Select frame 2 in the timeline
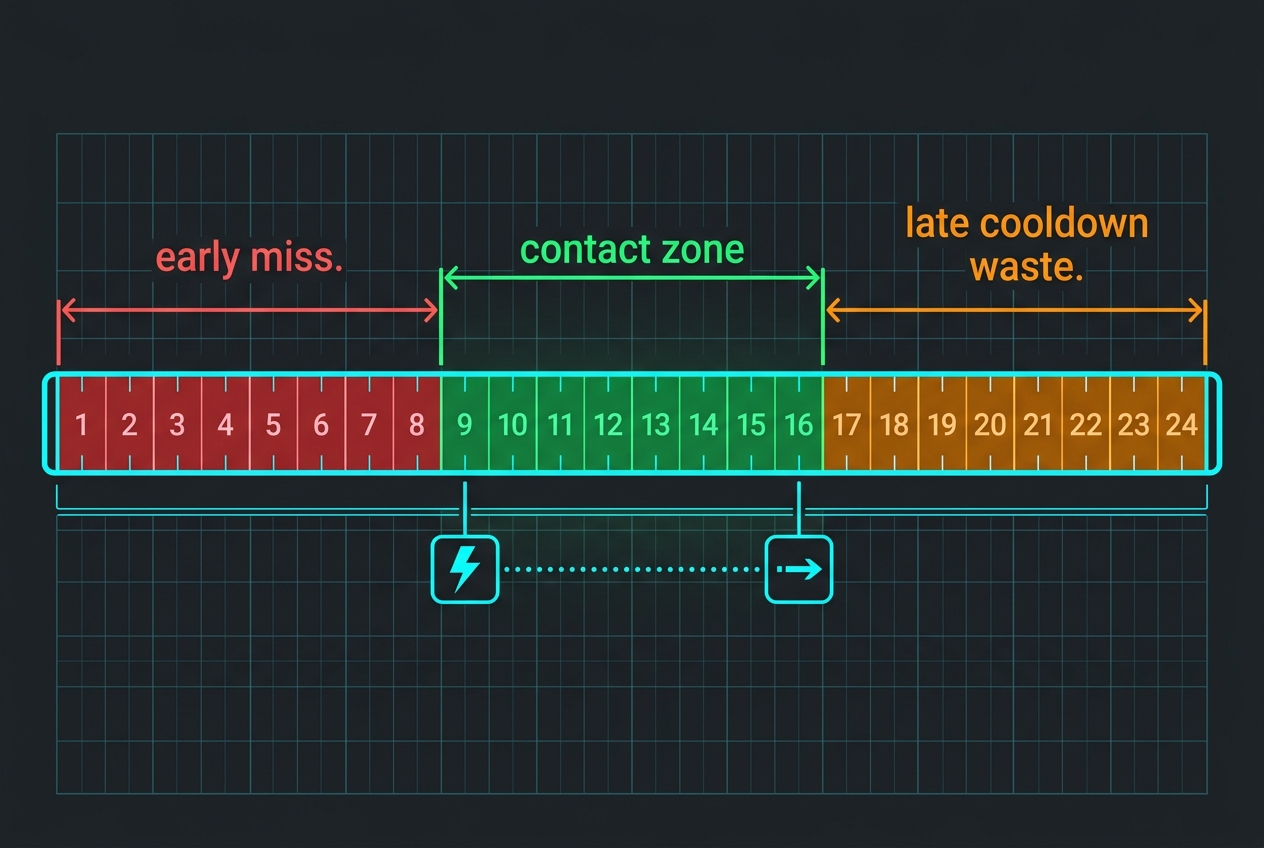Viewport: 1264px width, 848px height. click(x=130, y=424)
